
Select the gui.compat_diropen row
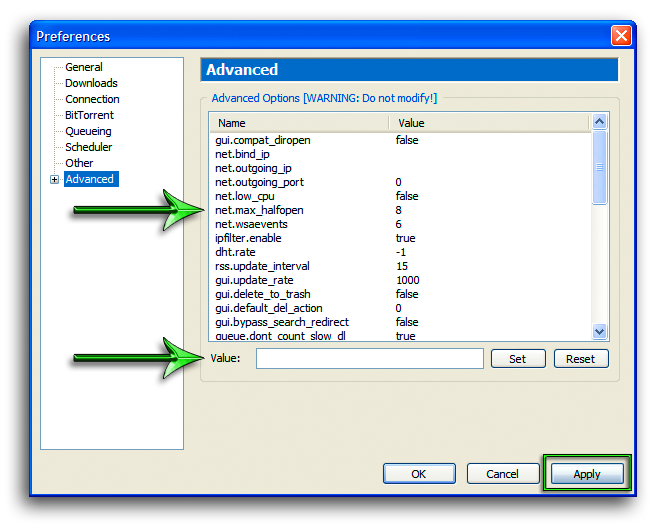click(x=401, y=140)
